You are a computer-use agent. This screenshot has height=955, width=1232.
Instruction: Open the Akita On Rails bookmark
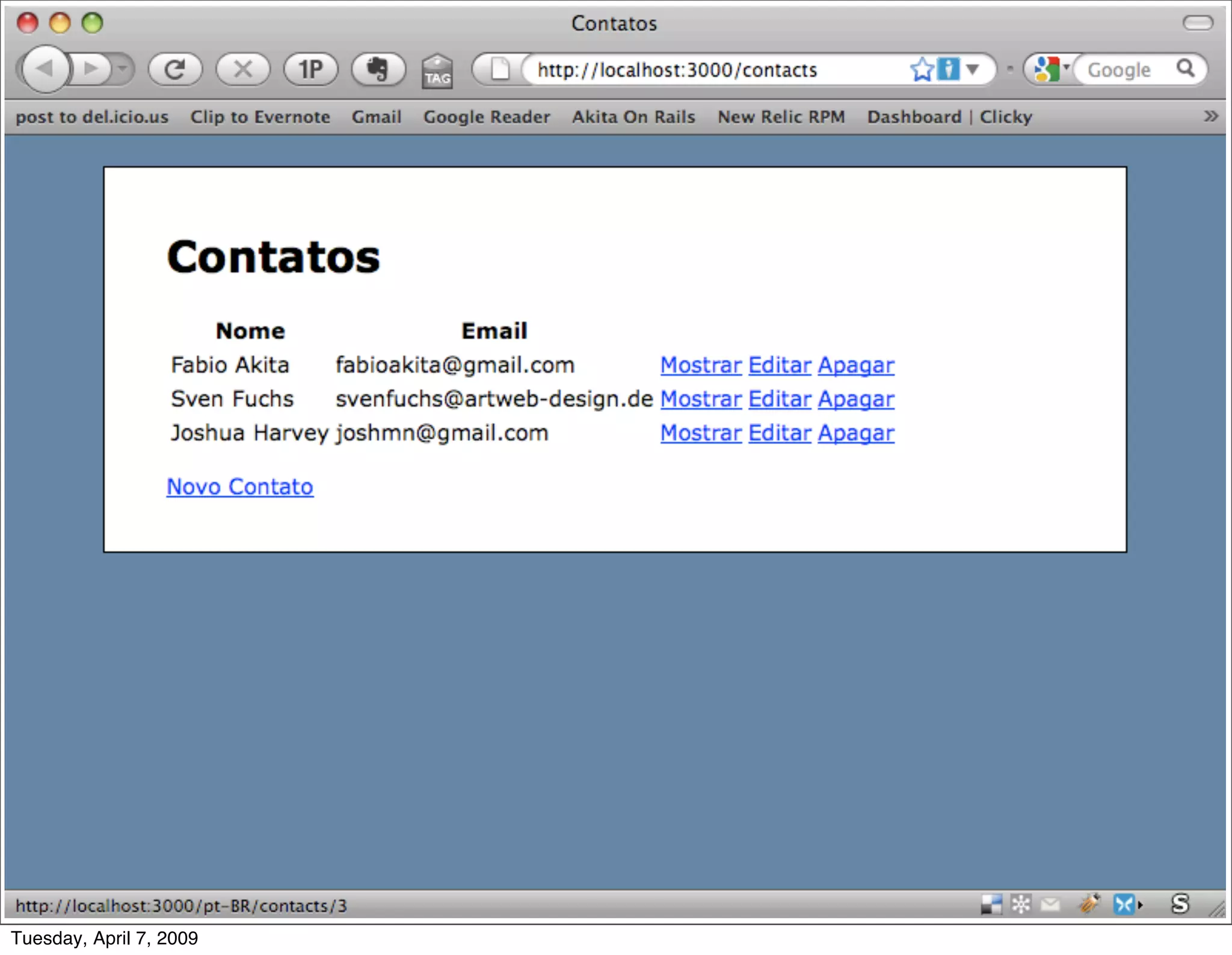(x=633, y=117)
